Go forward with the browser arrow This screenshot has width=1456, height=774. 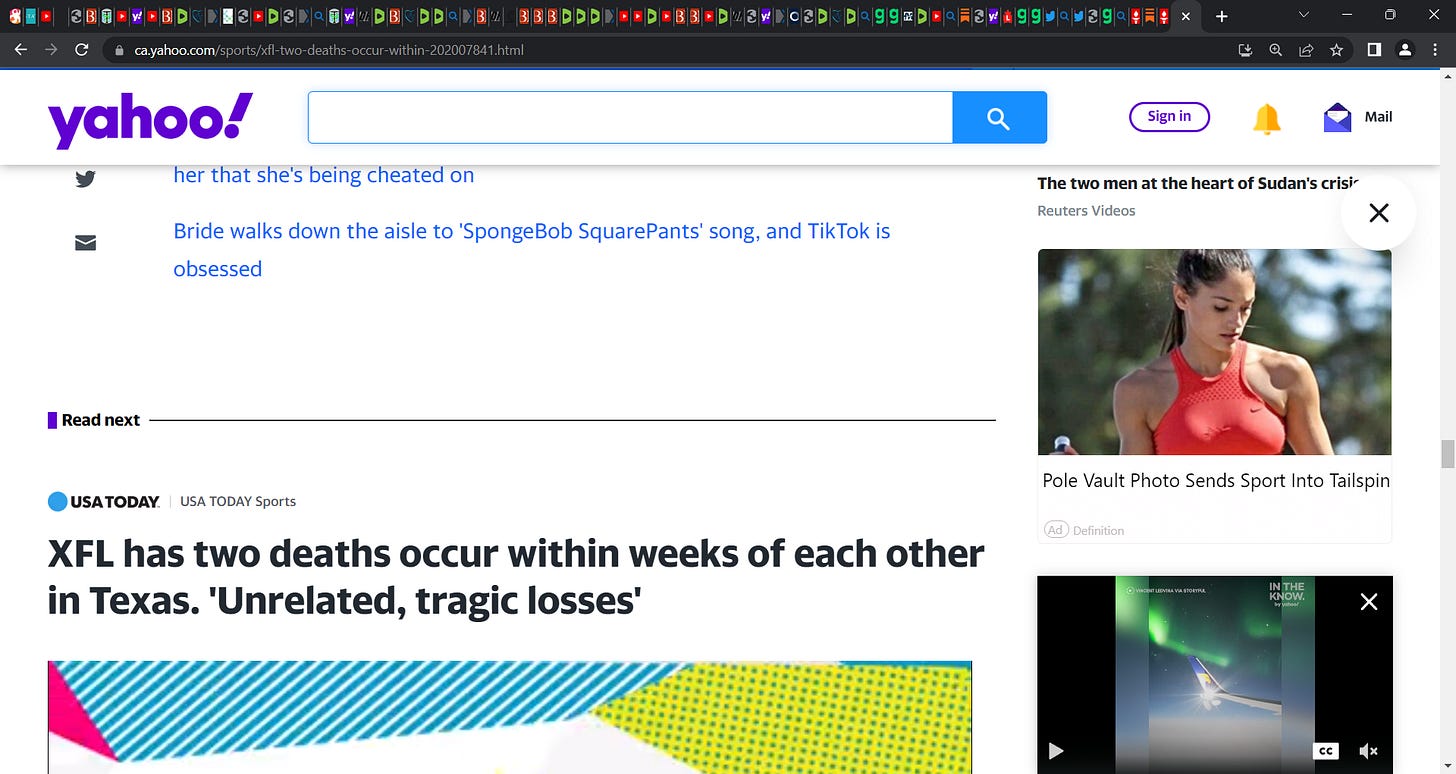tap(51, 49)
